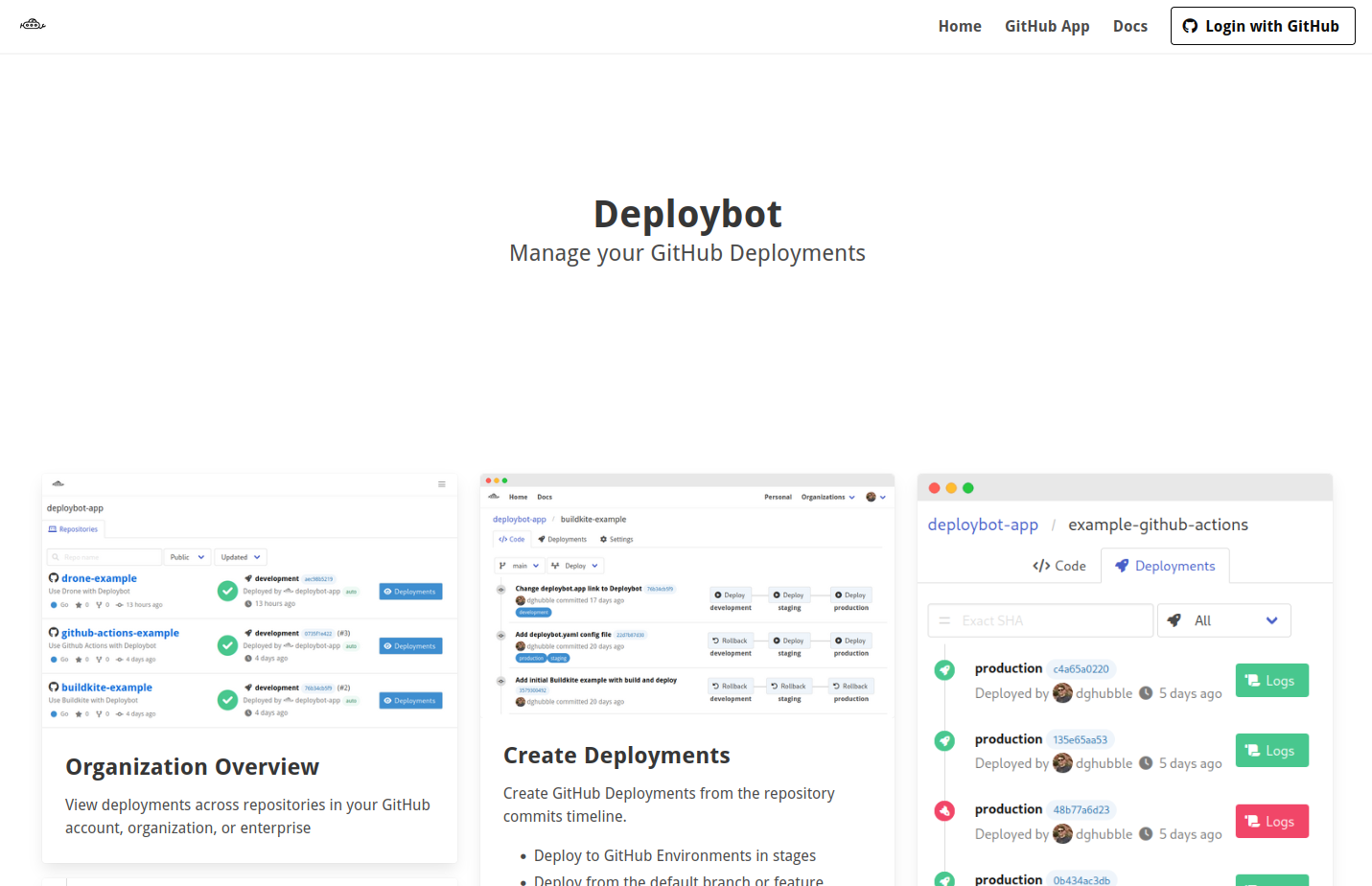Click the green check icon for buildkite-example

(227, 701)
